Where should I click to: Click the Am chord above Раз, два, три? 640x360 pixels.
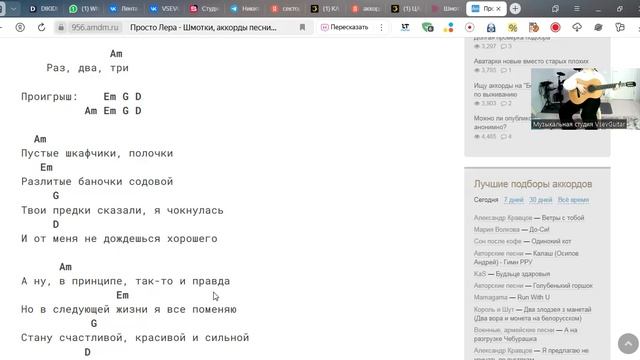pyautogui.click(x=116, y=53)
